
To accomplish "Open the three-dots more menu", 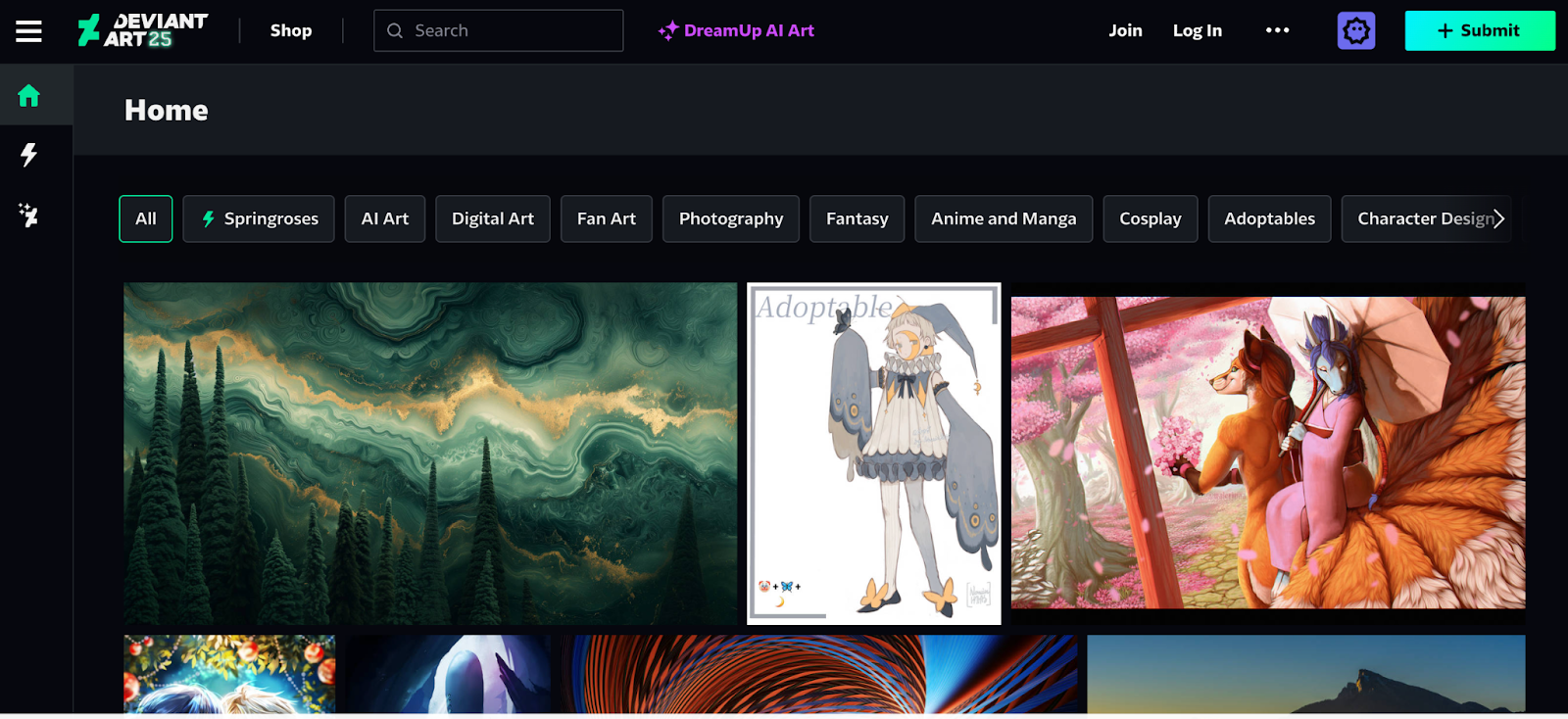I will 1277,30.
